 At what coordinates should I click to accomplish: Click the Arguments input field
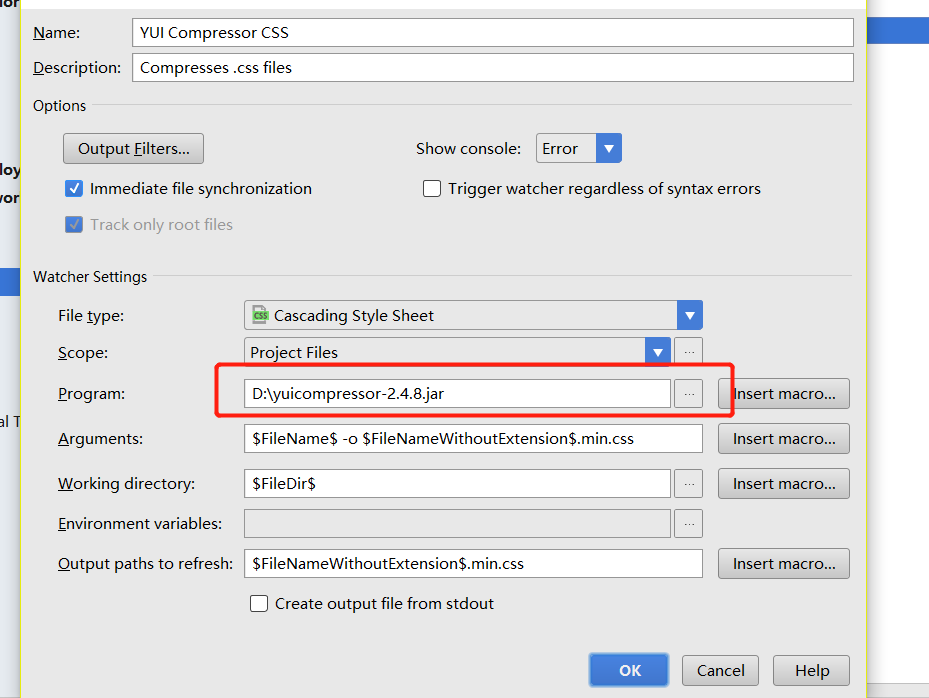click(x=473, y=438)
